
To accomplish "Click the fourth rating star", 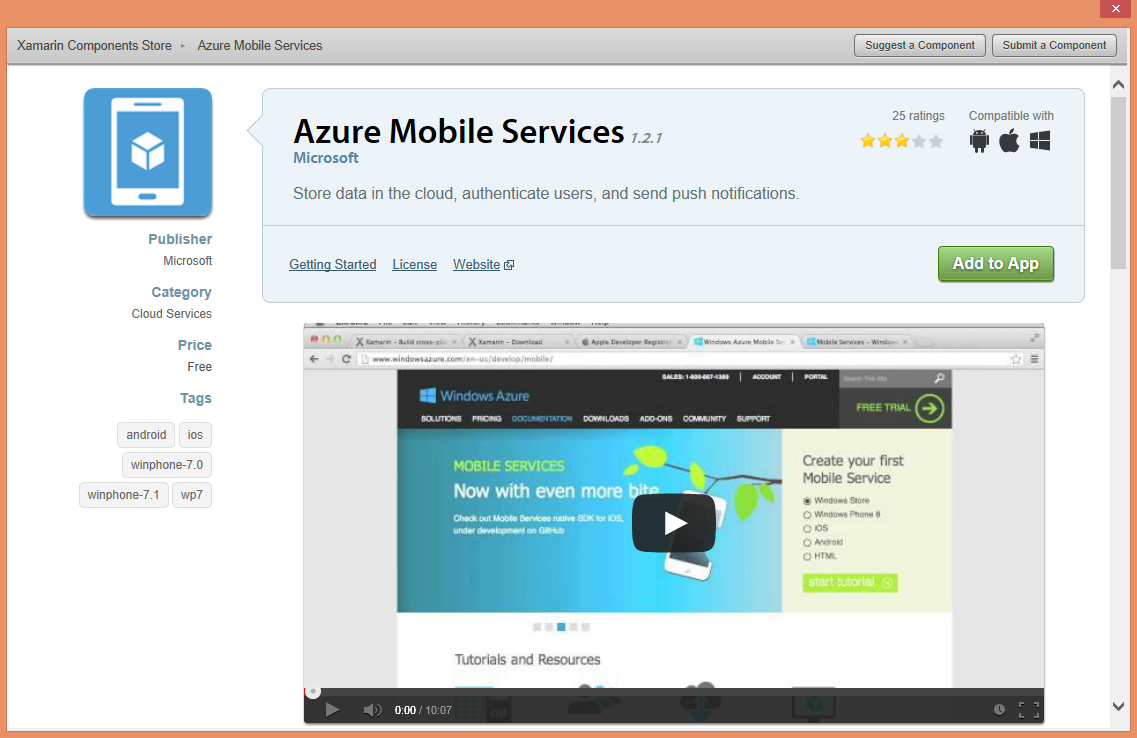I will click(x=918, y=141).
